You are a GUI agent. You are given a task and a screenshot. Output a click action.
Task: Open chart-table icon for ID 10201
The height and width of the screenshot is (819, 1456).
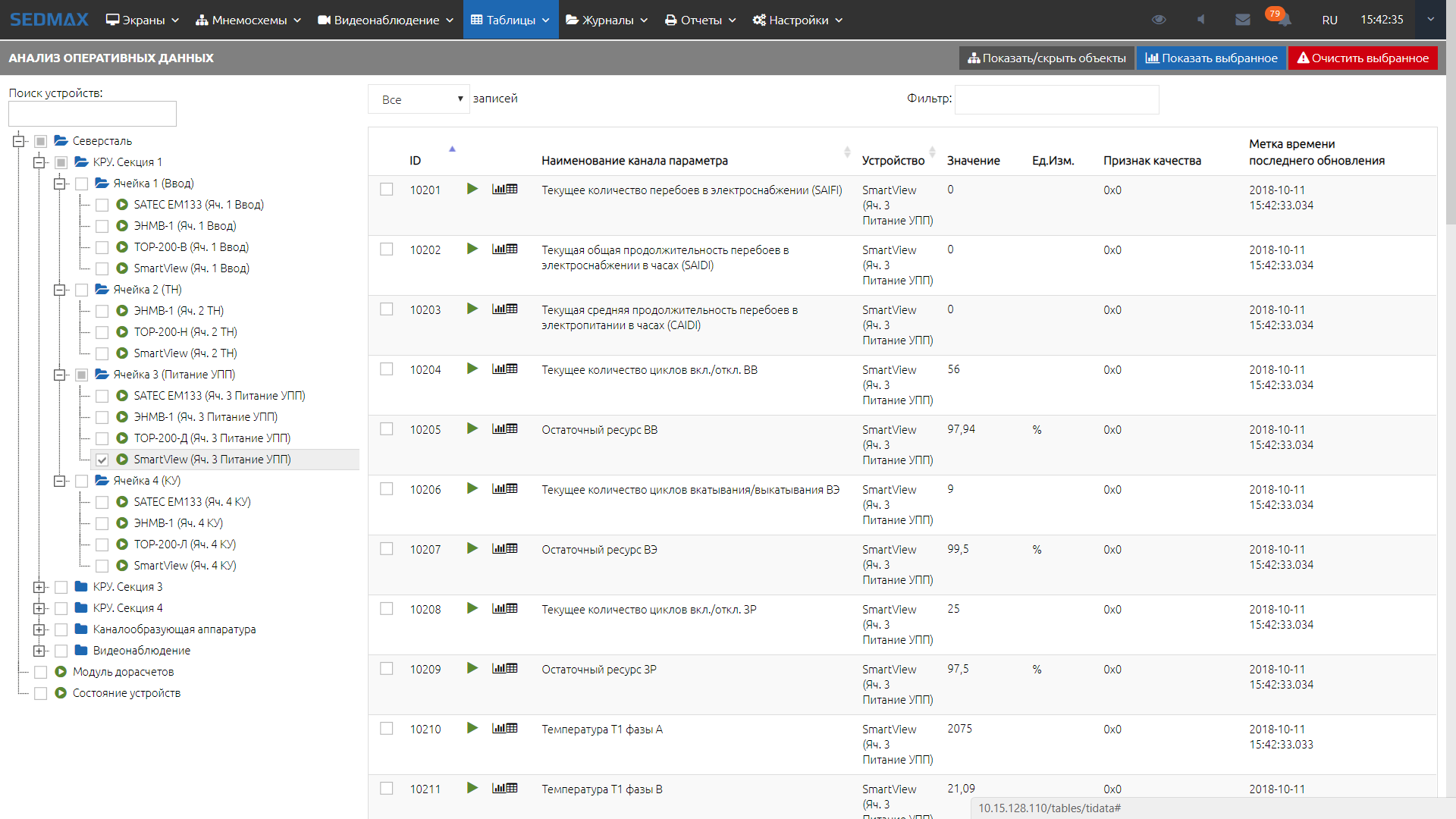click(x=504, y=189)
